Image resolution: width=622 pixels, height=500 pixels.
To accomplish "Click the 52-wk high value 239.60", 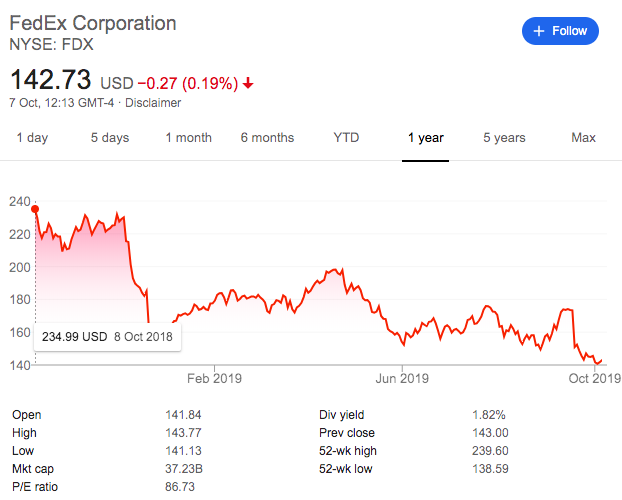I will point(490,451).
